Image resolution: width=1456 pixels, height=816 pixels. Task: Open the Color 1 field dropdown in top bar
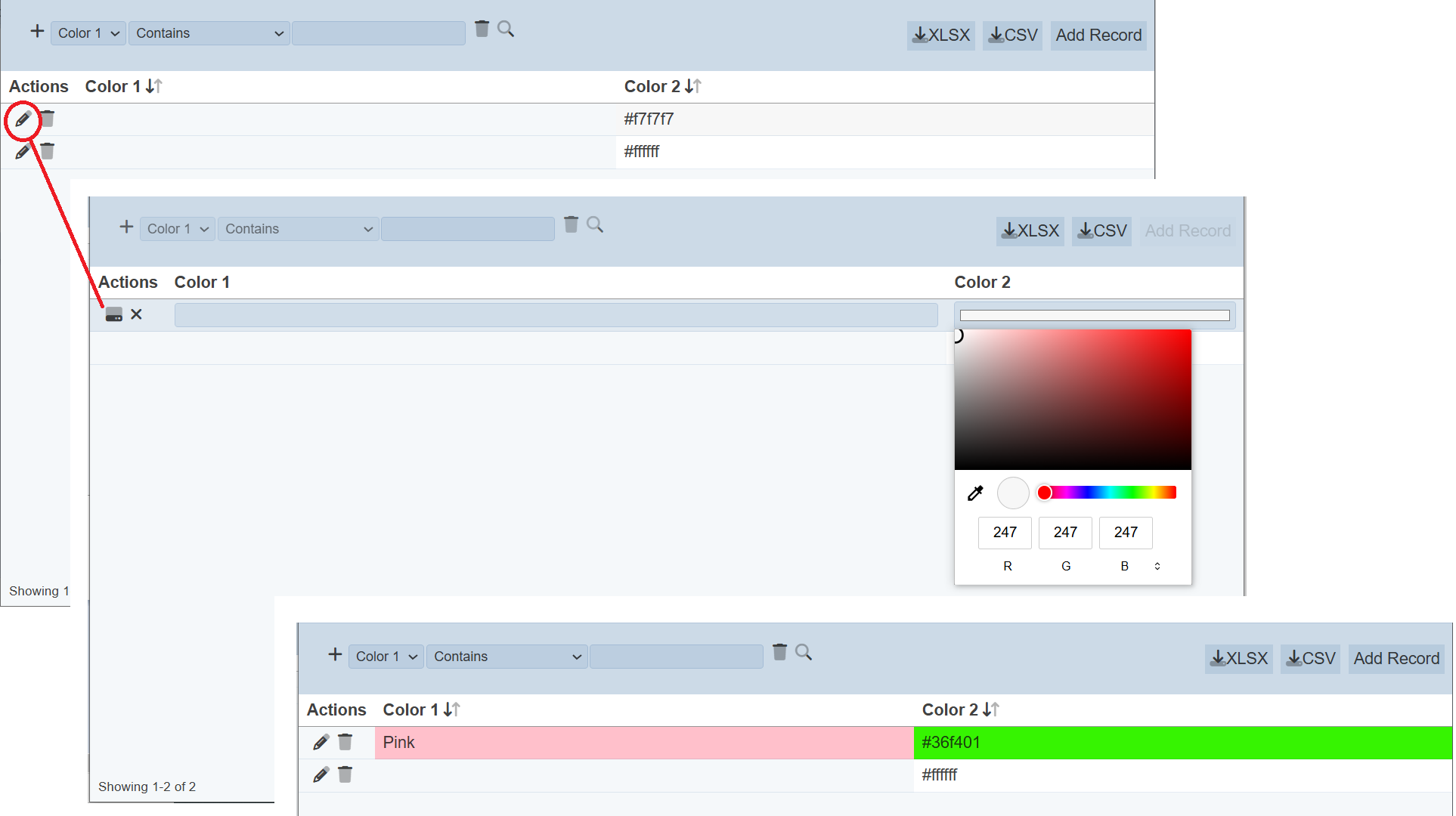coord(88,33)
